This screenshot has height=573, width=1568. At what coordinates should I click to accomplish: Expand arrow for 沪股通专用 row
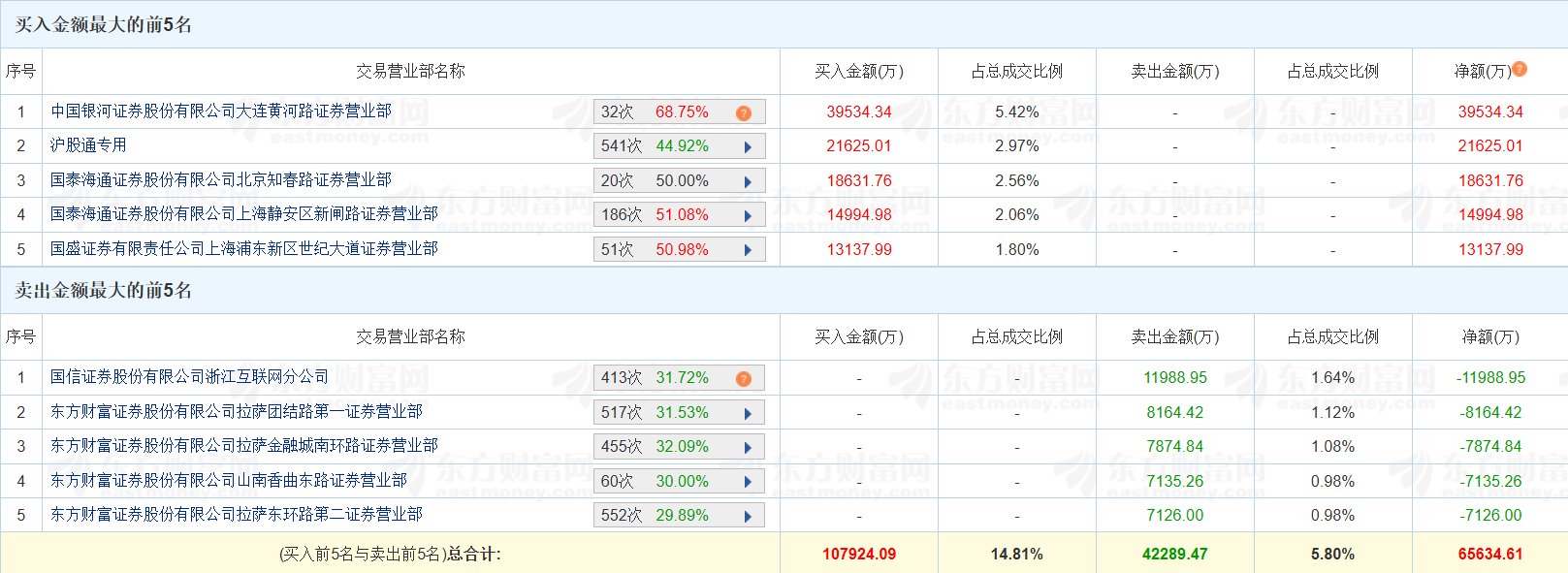pos(748,147)
